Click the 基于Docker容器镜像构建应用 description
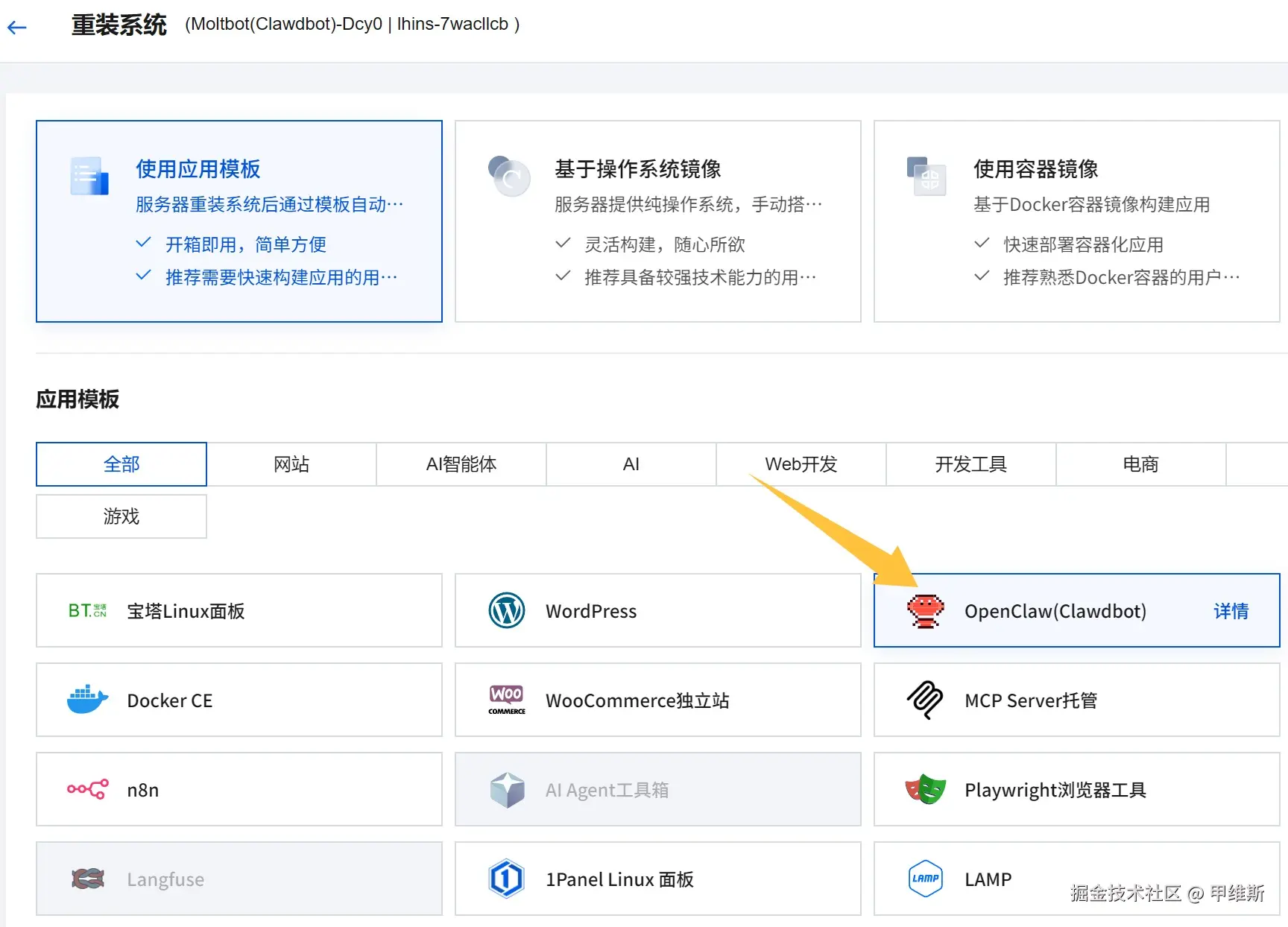This screenshot has height=927, width=1288. pos(1092,204)
